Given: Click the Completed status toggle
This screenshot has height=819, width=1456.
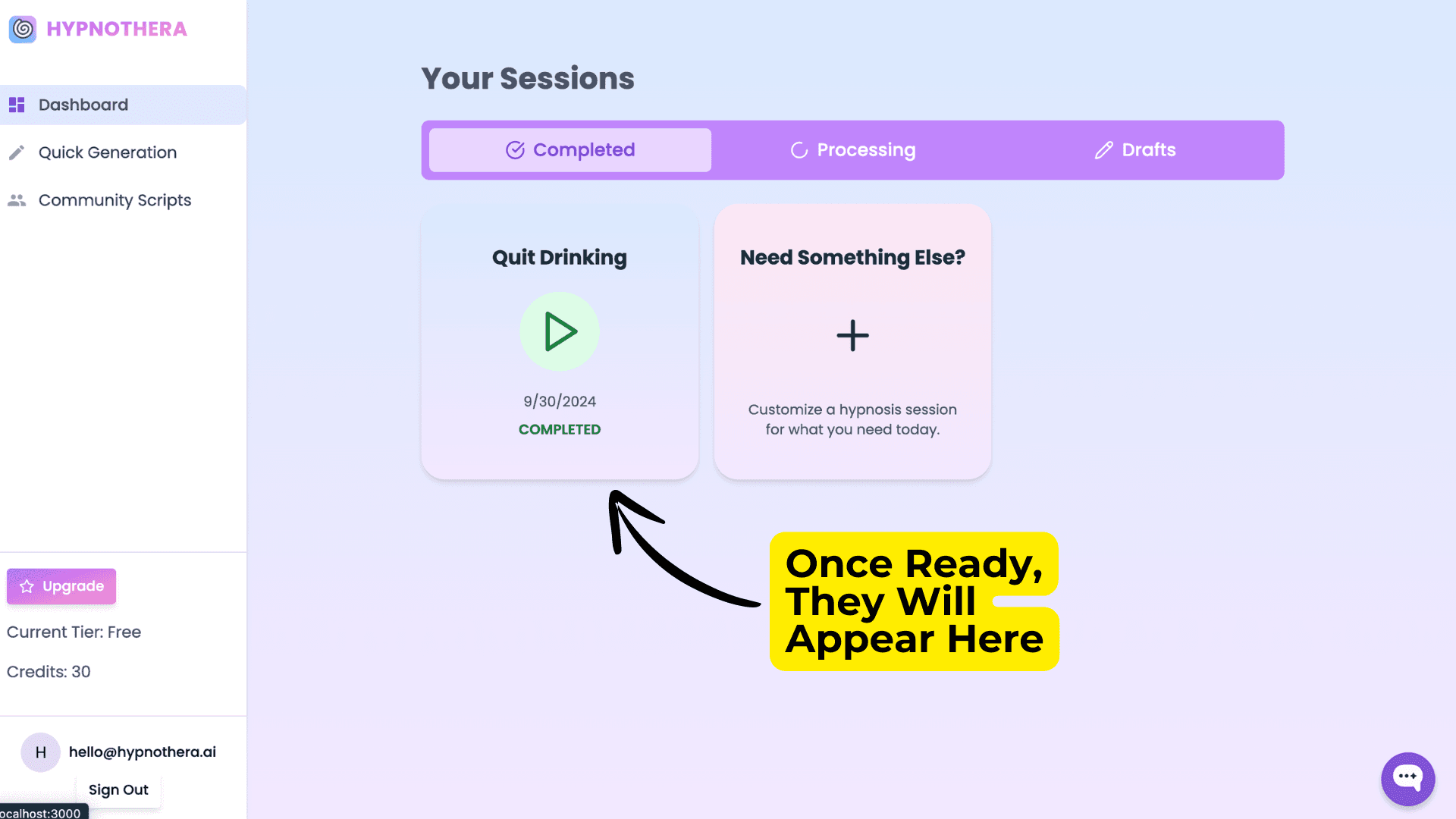Looking at the screenshot, I should click(570, 150).
